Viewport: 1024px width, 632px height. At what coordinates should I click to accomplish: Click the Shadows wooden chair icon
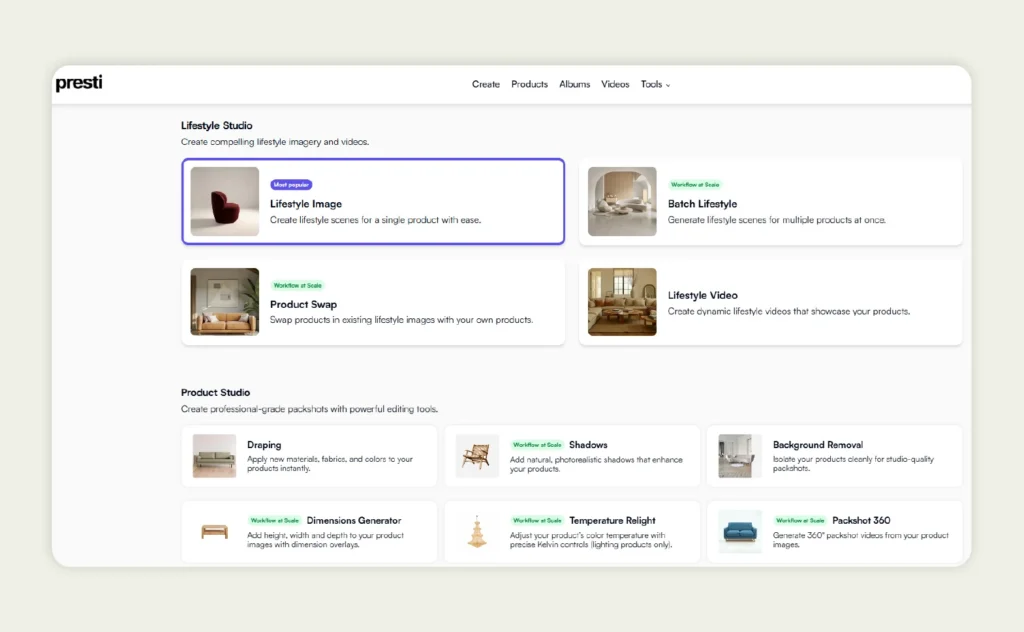[476, 456]
